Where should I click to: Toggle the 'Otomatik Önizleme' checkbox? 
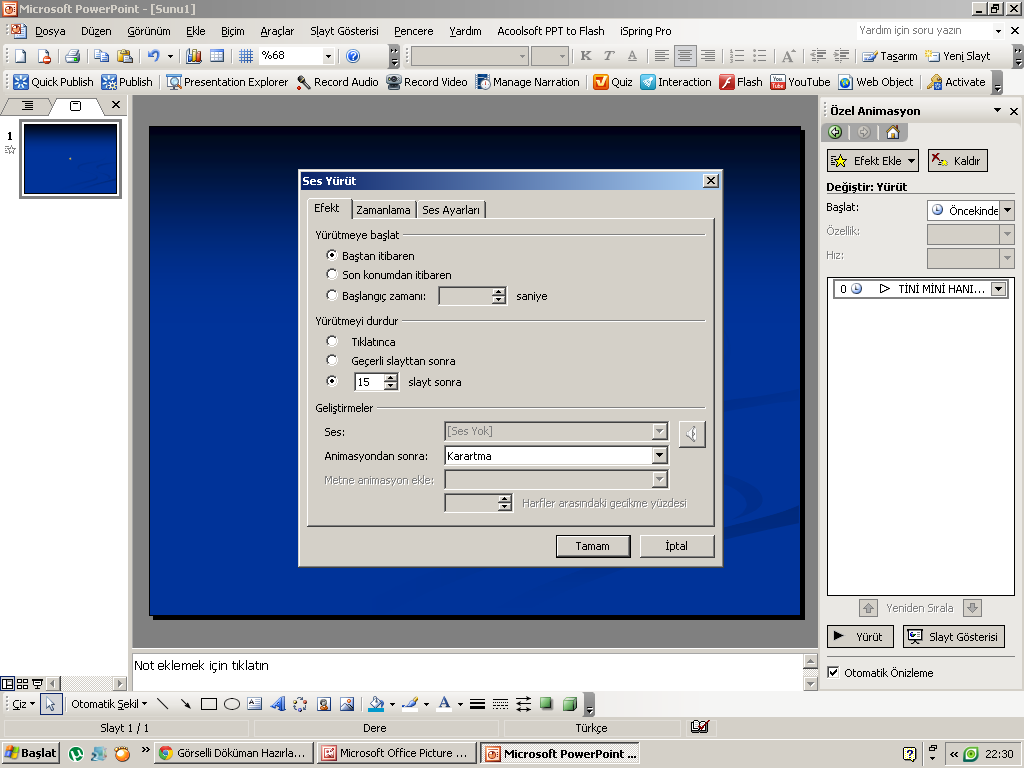click(834, 673)
